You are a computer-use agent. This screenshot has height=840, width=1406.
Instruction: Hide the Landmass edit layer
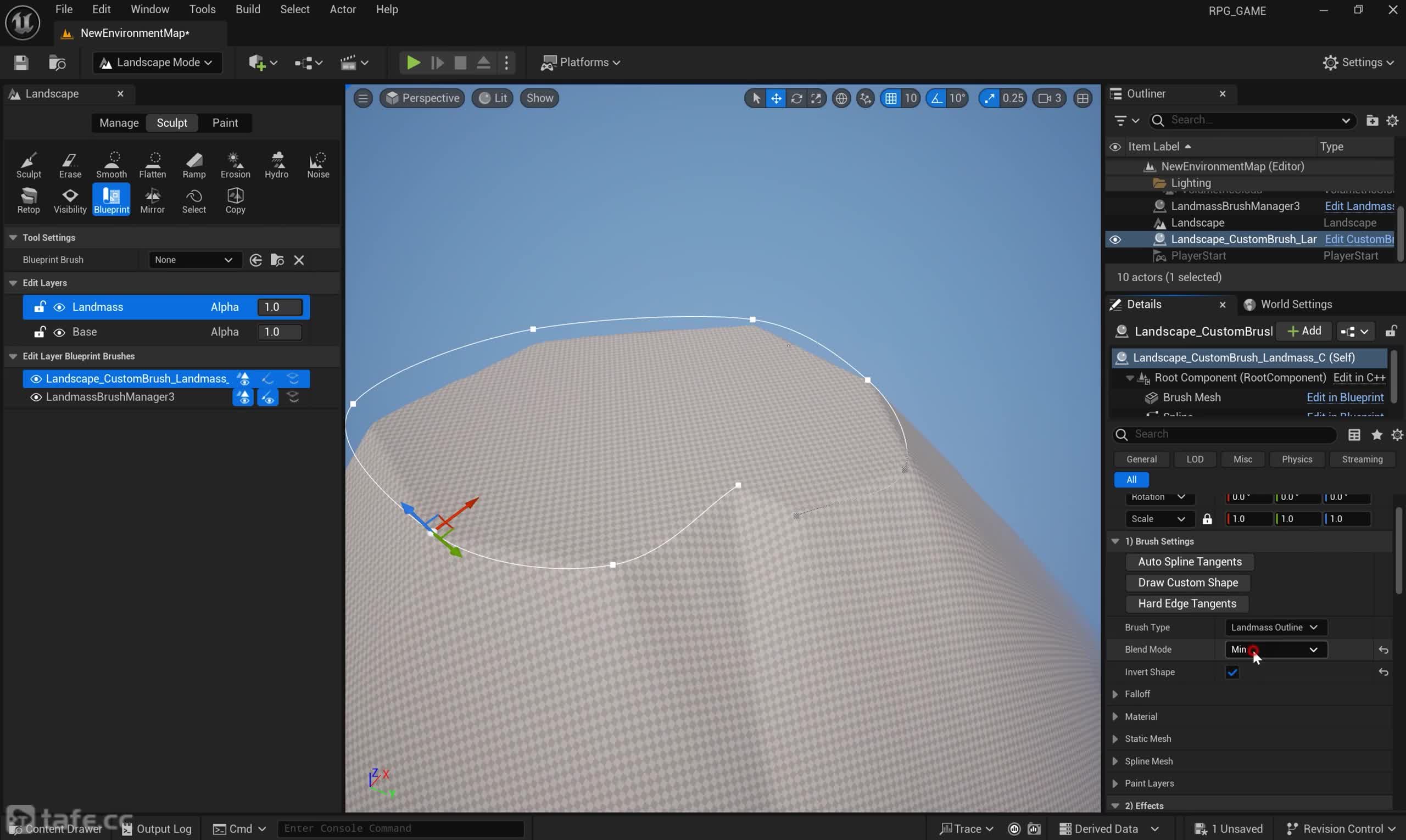(x=59, y=307)
